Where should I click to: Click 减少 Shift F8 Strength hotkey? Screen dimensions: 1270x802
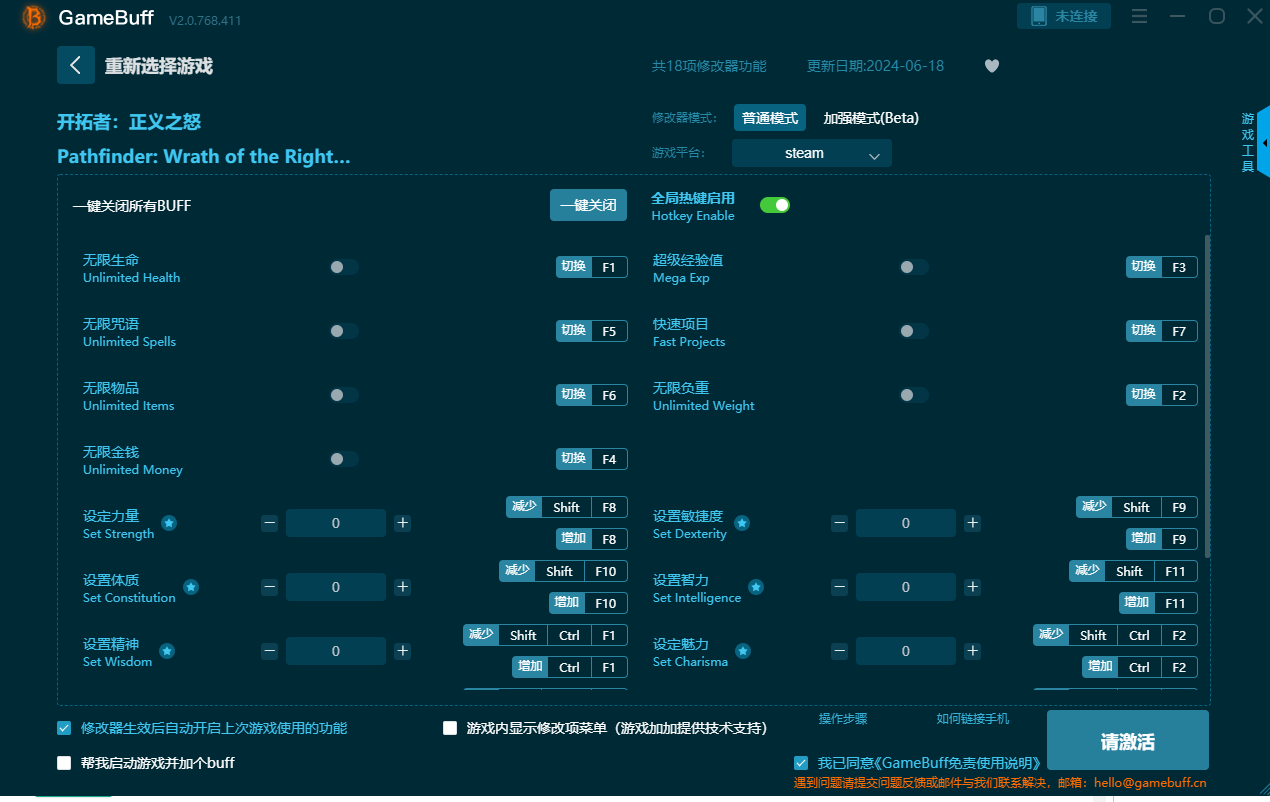coord(567,507)
